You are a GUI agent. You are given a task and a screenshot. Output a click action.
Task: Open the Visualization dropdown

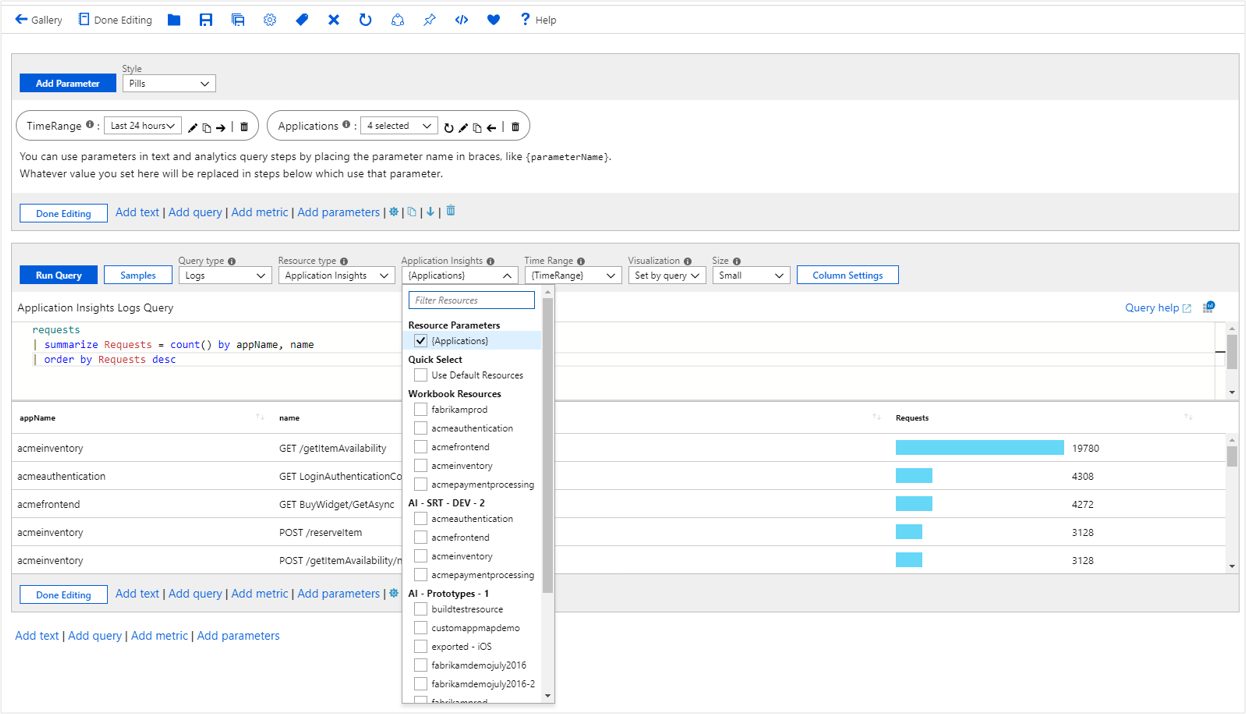[666, 275]
